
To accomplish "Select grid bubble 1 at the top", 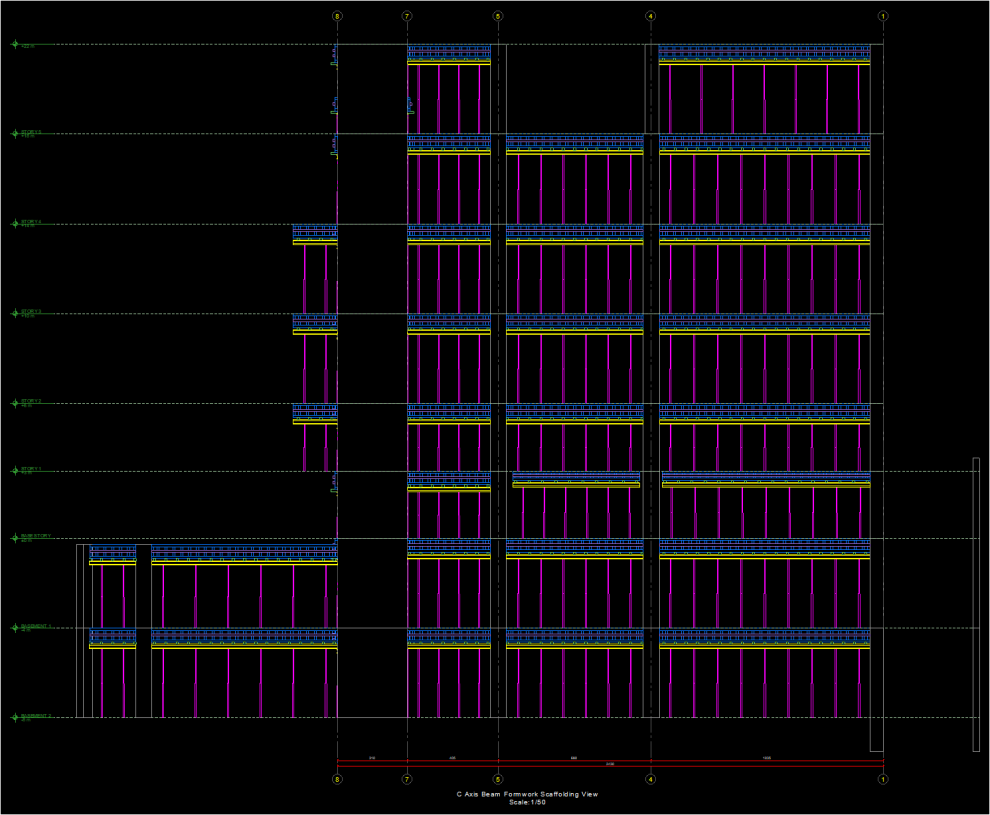I will 883,16.
